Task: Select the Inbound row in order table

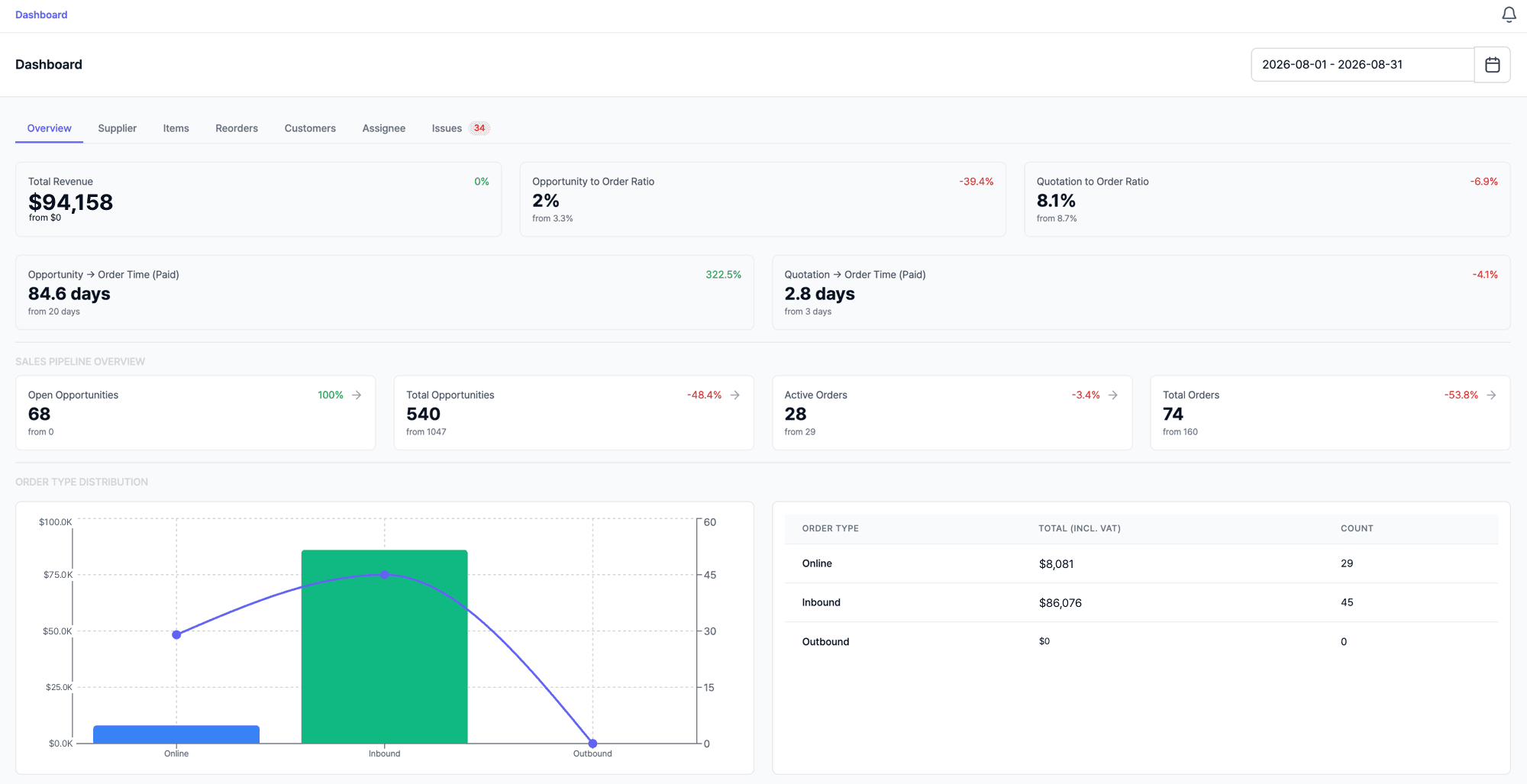Action: (x=1141, y=602)
